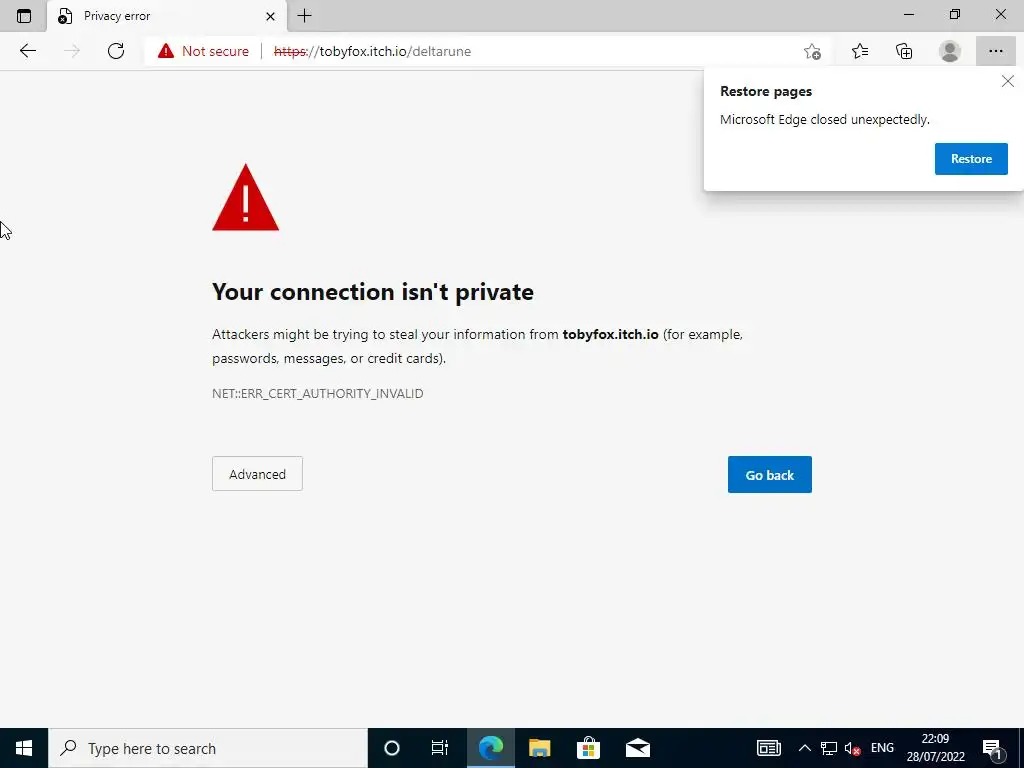This screenshot has width=1024, height=768.
Task: Click the Restore button
Action: (x=971, y=159)
